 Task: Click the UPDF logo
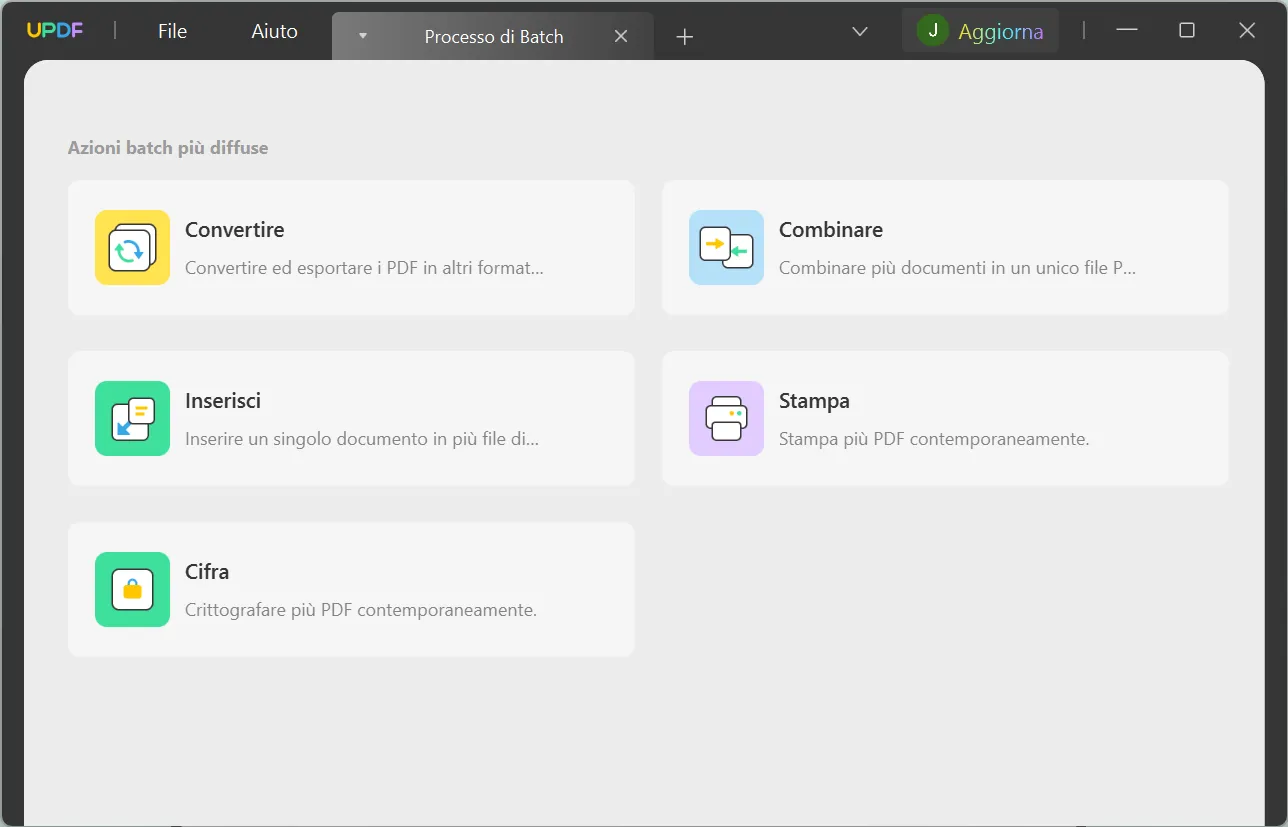[55, 30]
